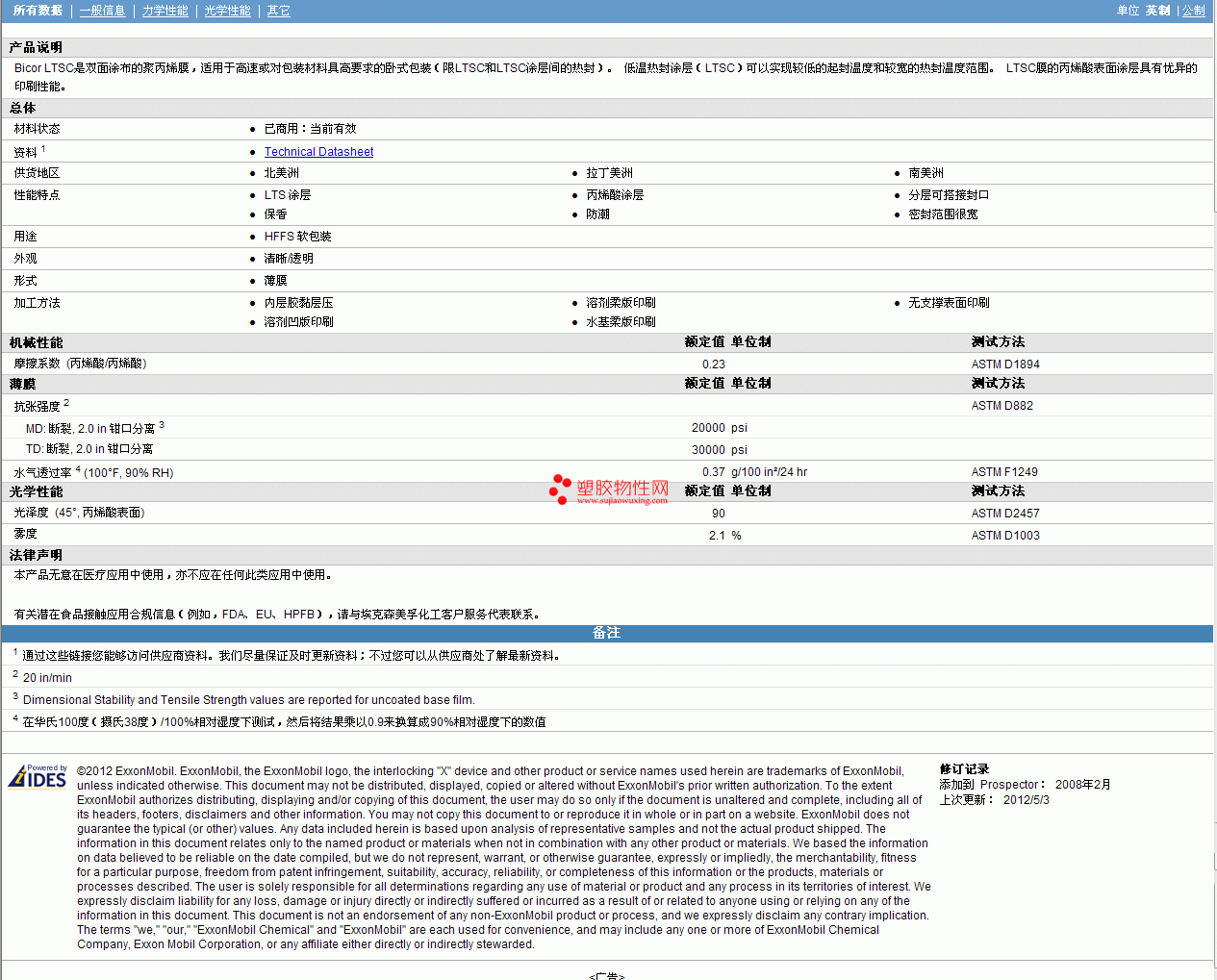Click the ASTM D1894 test method text
This screenshot has width=1217, height=980.
coord(1005,364)
